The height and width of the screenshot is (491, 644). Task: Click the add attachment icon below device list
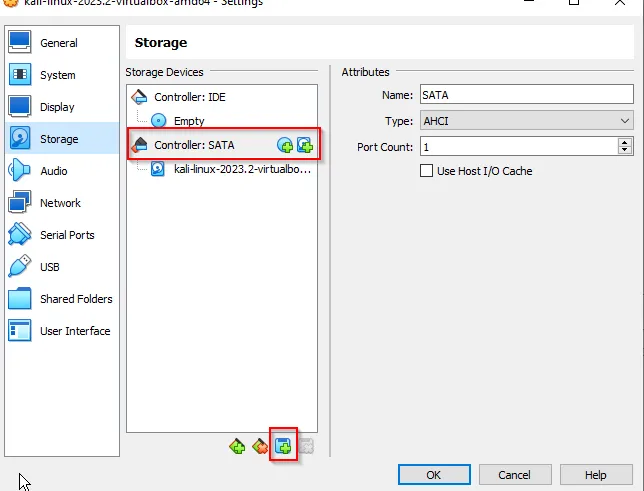pyautogui.click(x=283, y=447)
